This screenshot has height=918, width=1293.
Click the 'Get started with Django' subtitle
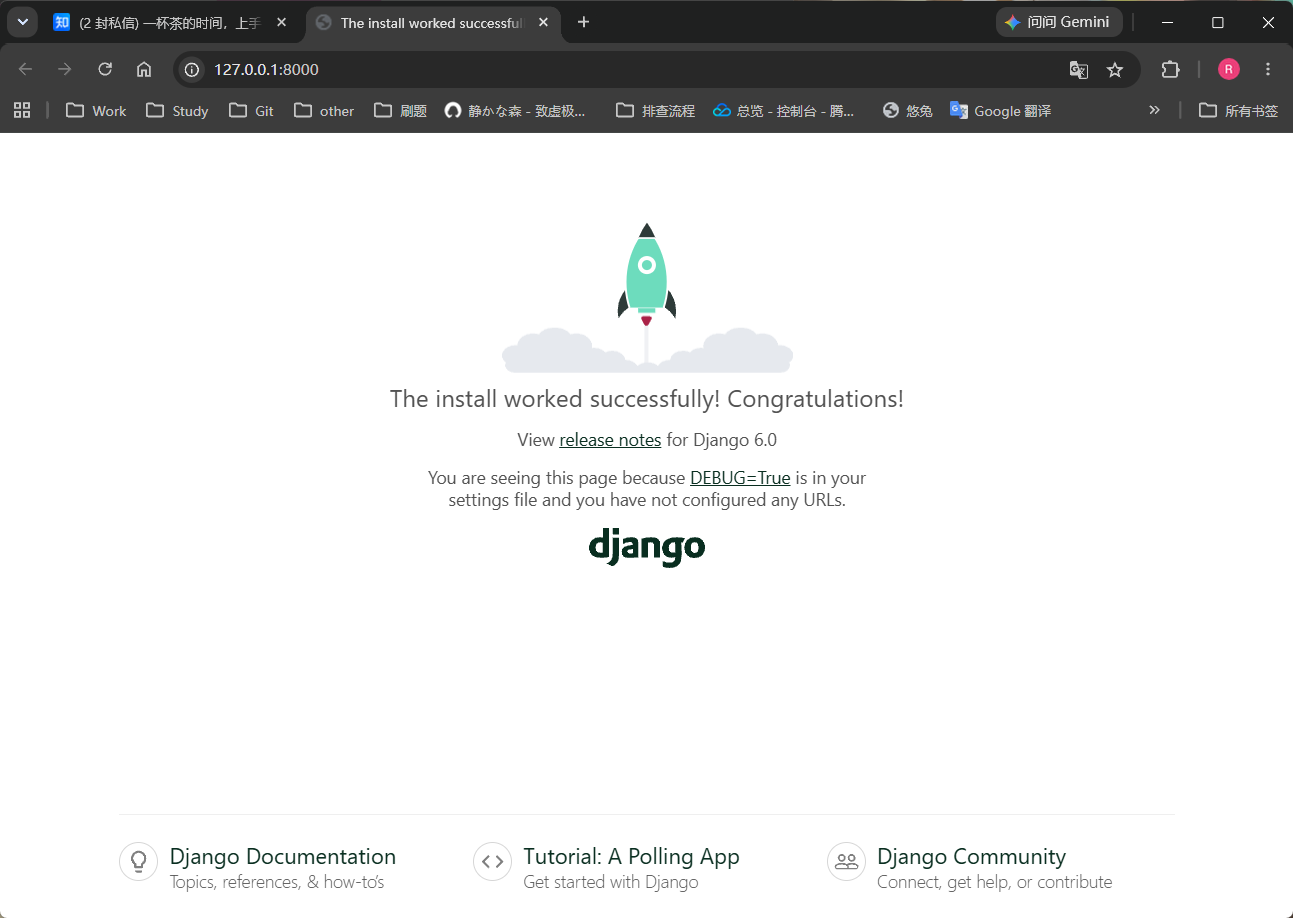611,882
